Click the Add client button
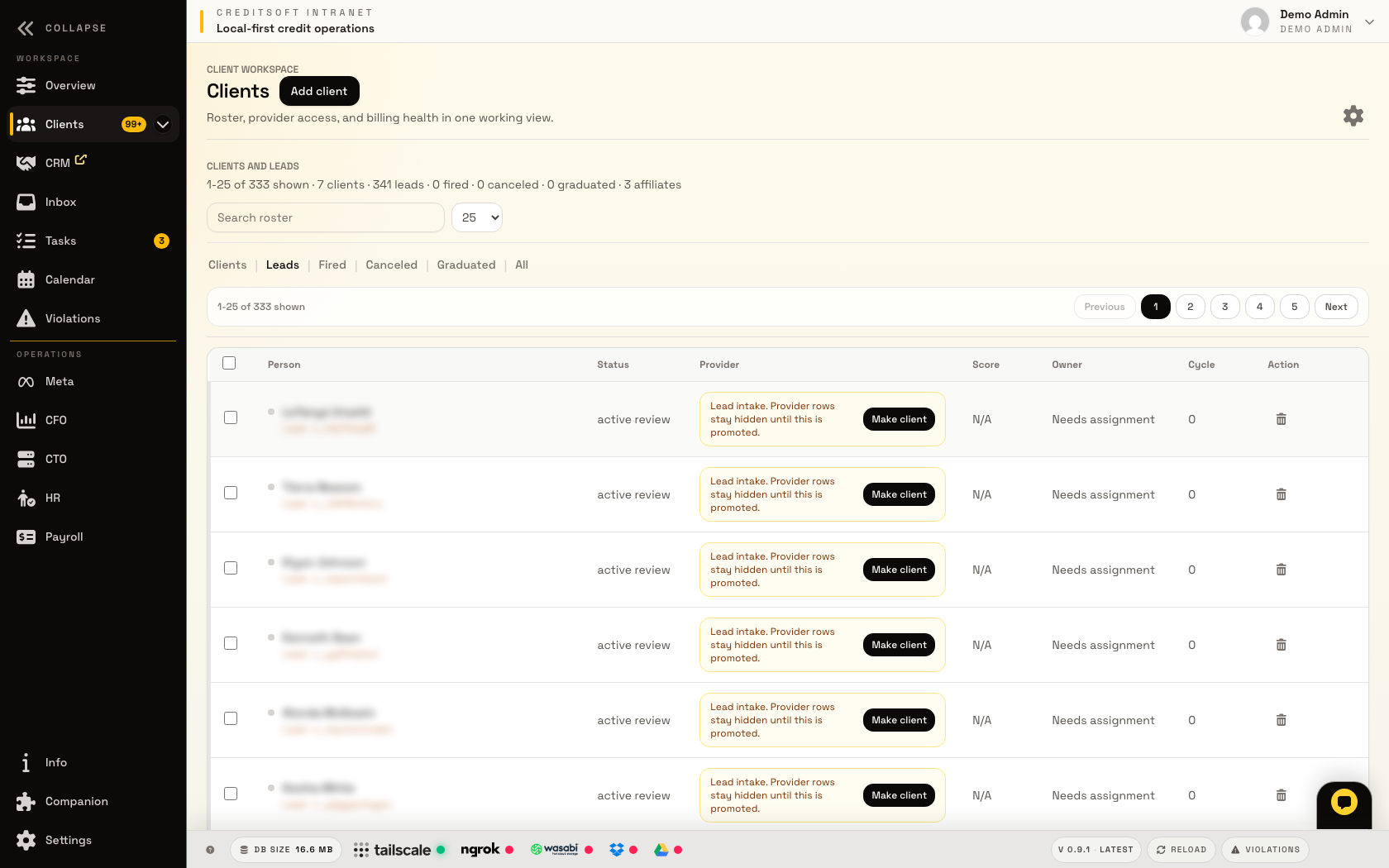Viewport: 1389px width, 868px height. [x=319, y=91]
